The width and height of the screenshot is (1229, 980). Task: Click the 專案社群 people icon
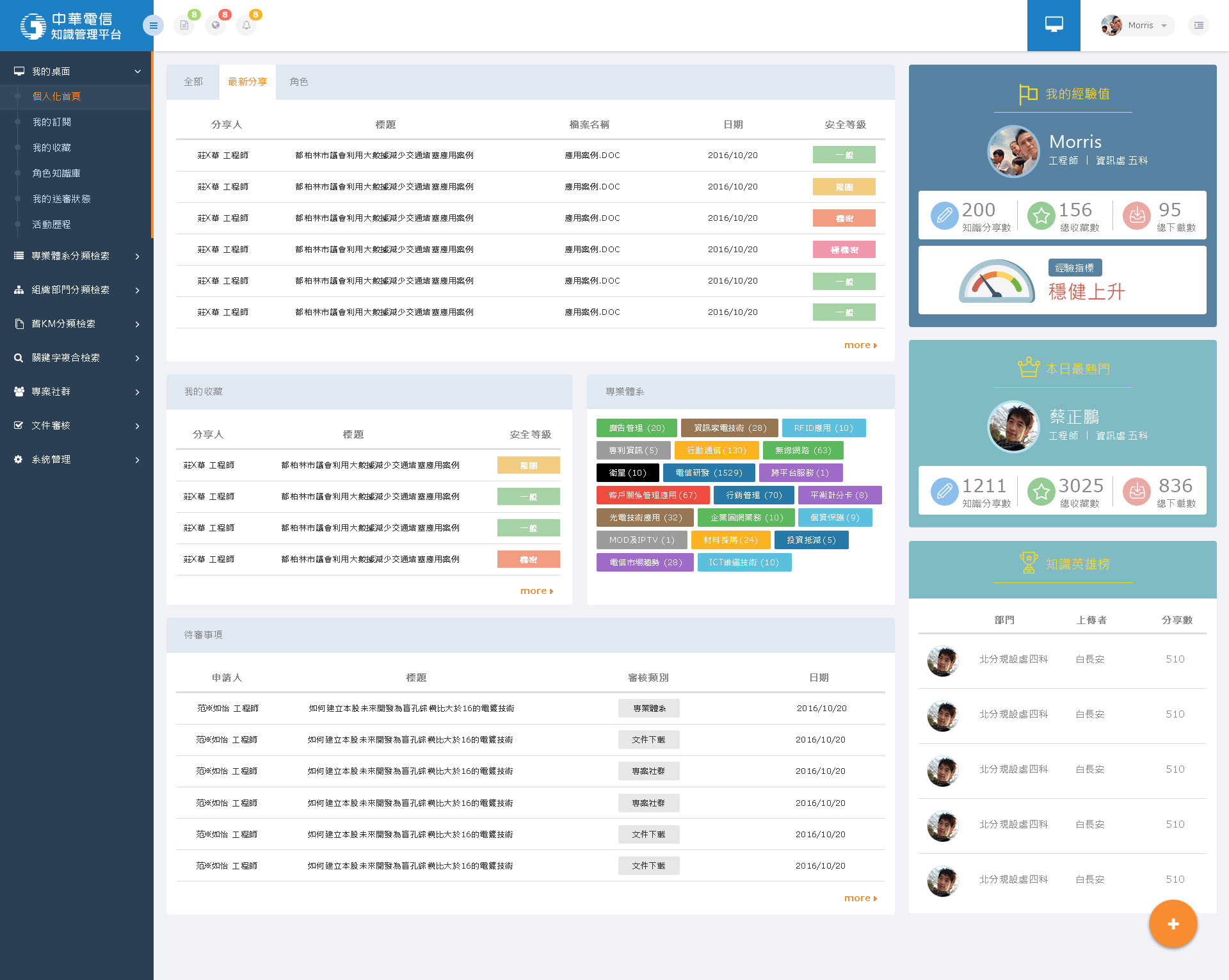pos(19,392)
